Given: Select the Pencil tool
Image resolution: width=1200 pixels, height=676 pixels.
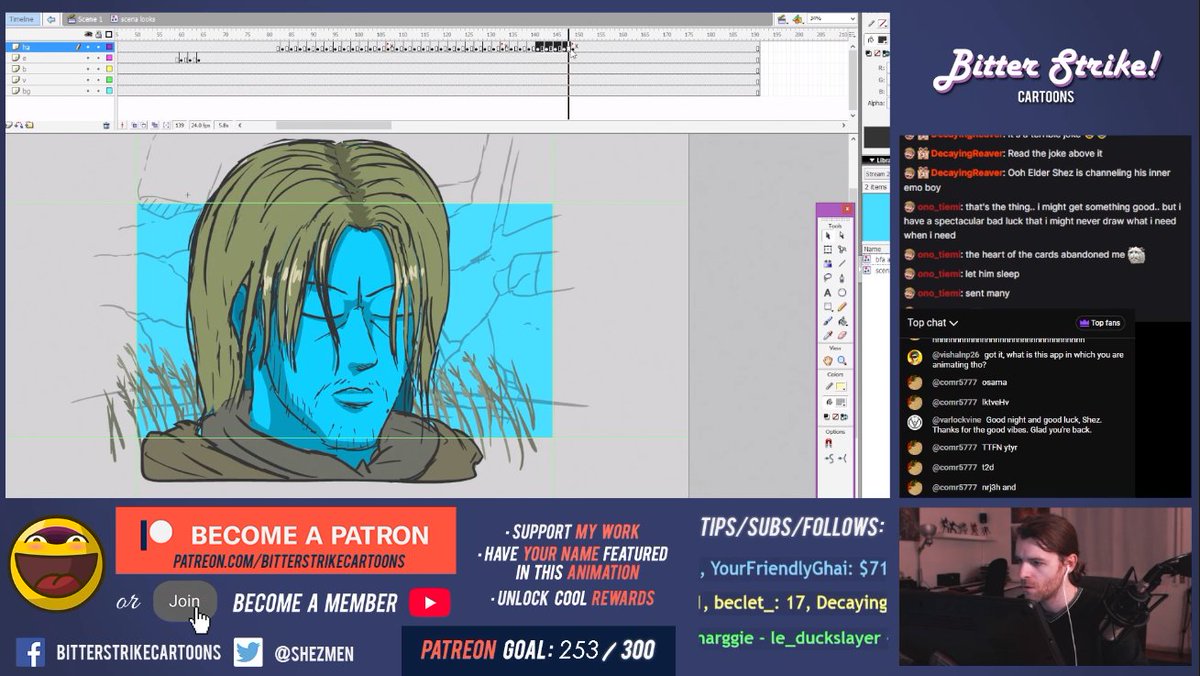Looking at the screenshot, I should (842, 307).
